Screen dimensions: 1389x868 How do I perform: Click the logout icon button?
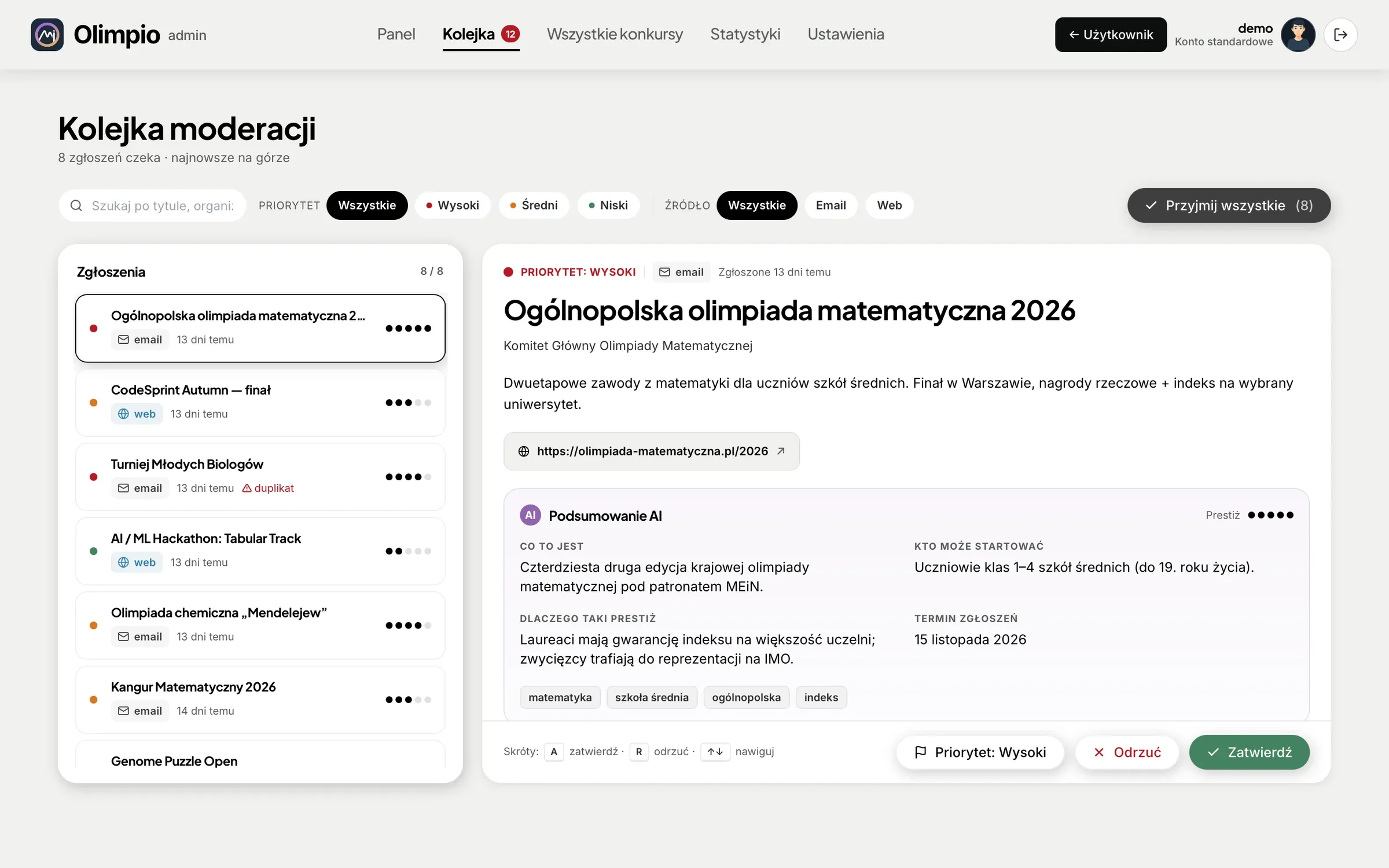click(1340, 35)
